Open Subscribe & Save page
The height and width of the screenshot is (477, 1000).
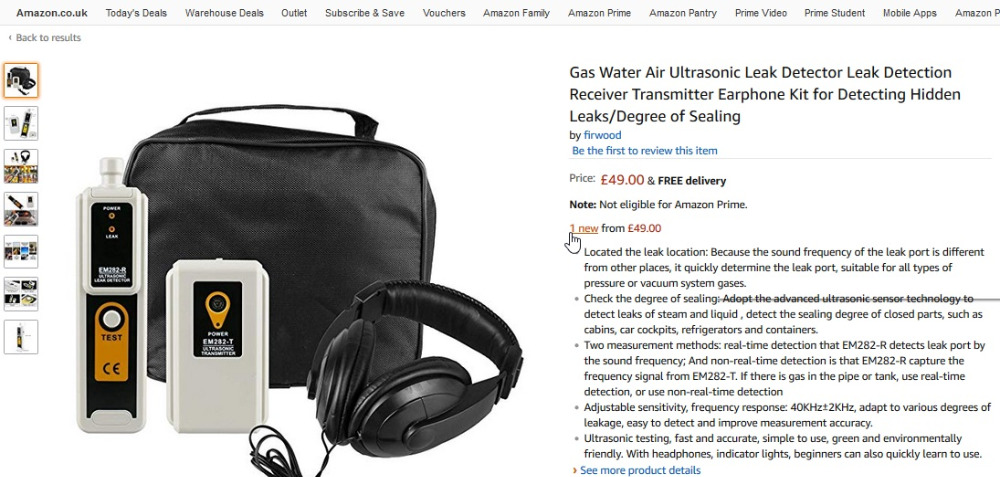(365, 13)
